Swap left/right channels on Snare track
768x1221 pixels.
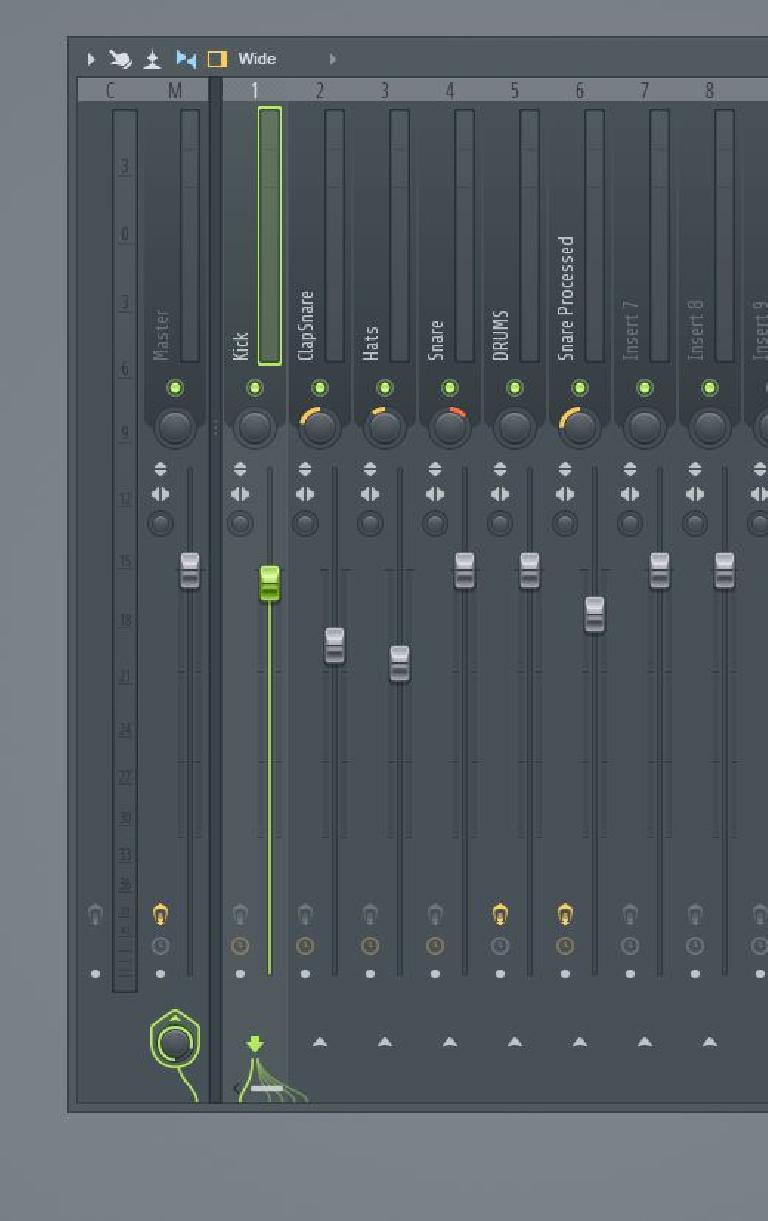click(435, 494)
